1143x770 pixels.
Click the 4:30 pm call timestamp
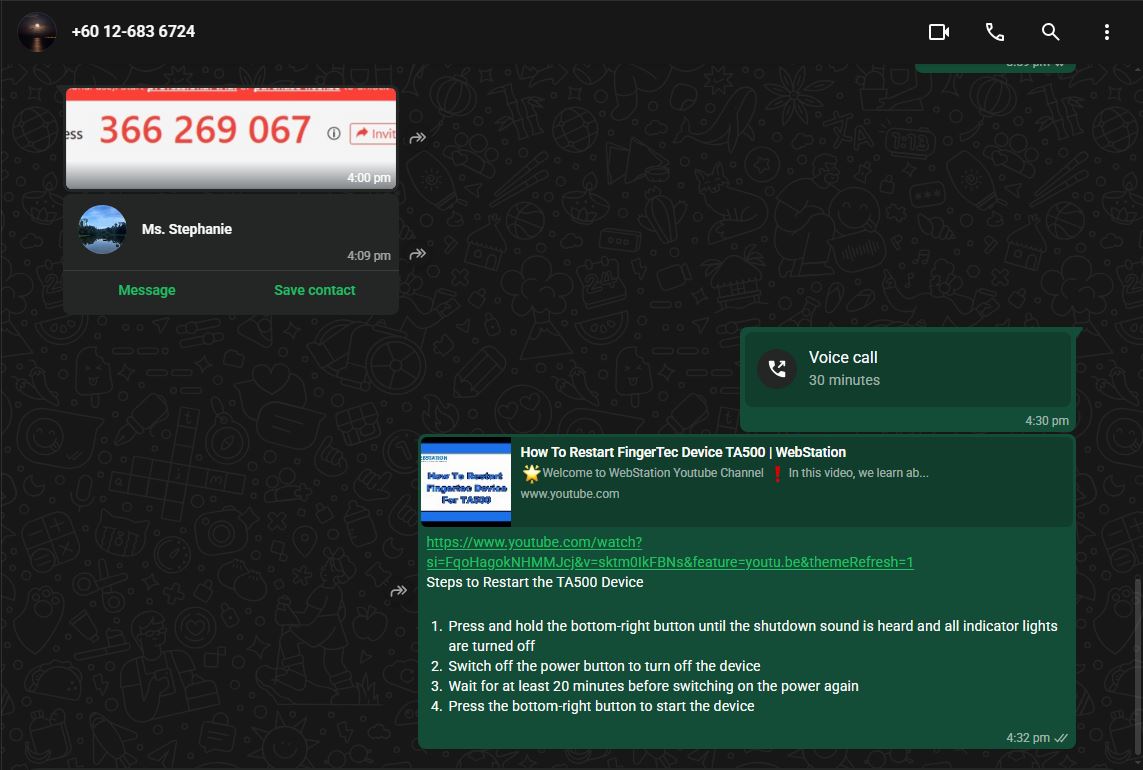[1047, 421]
